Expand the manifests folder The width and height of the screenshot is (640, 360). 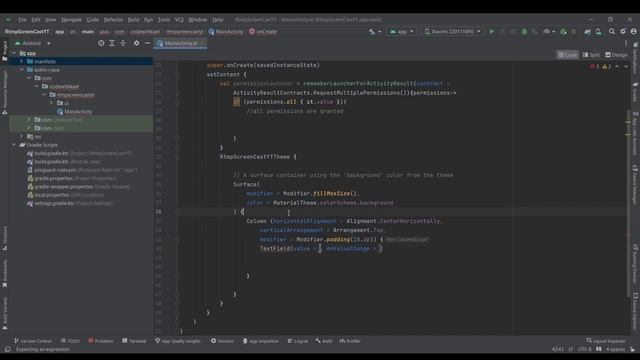[x=22, y=61]
